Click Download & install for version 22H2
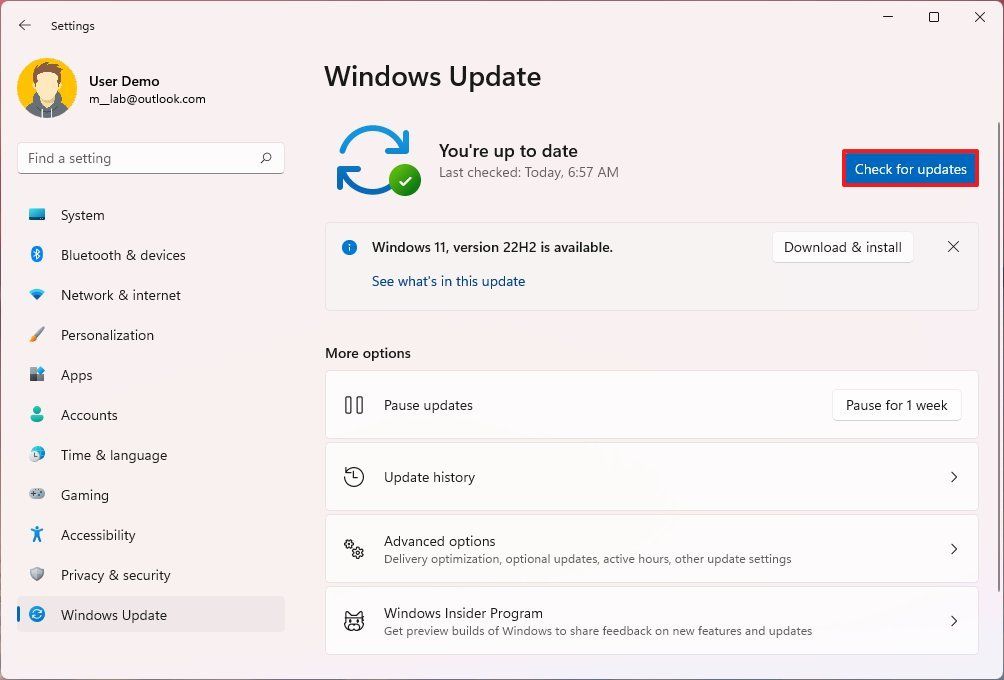1004x680 pixels. tap(842, 247)
